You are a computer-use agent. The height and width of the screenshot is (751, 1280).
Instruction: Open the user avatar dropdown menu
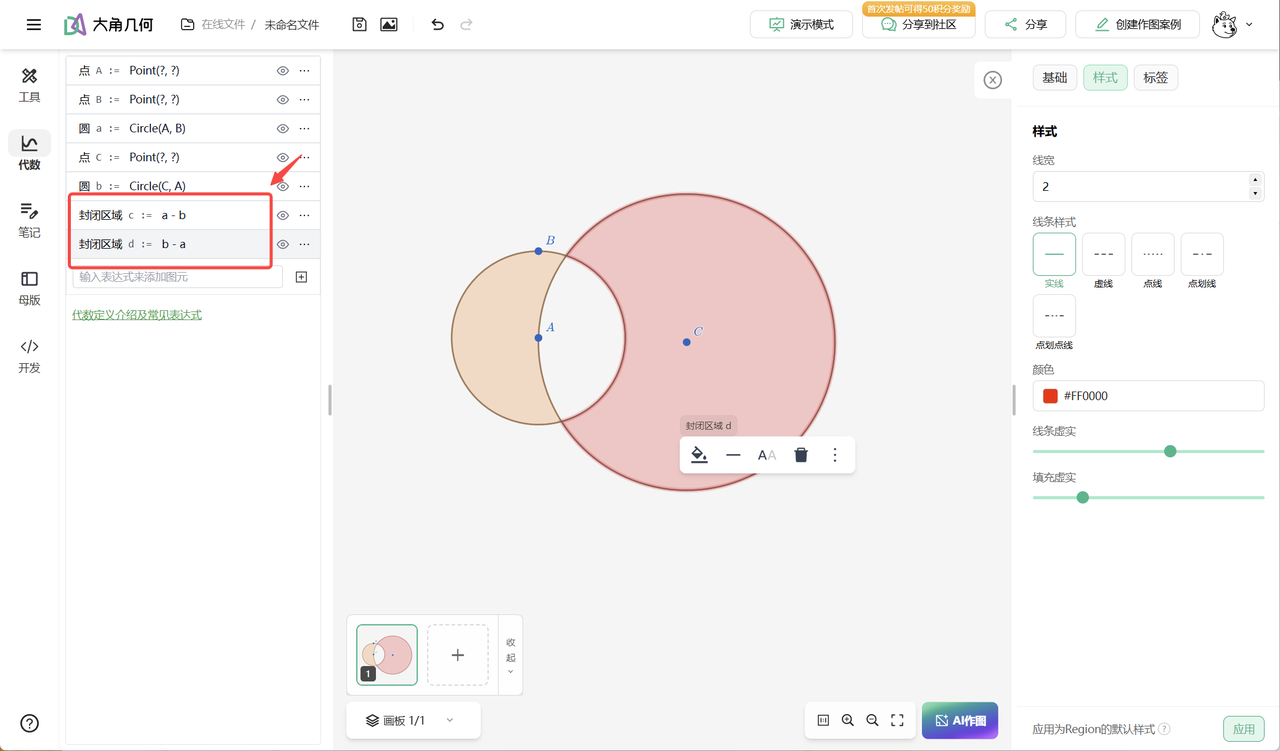tap(1232, 25)
